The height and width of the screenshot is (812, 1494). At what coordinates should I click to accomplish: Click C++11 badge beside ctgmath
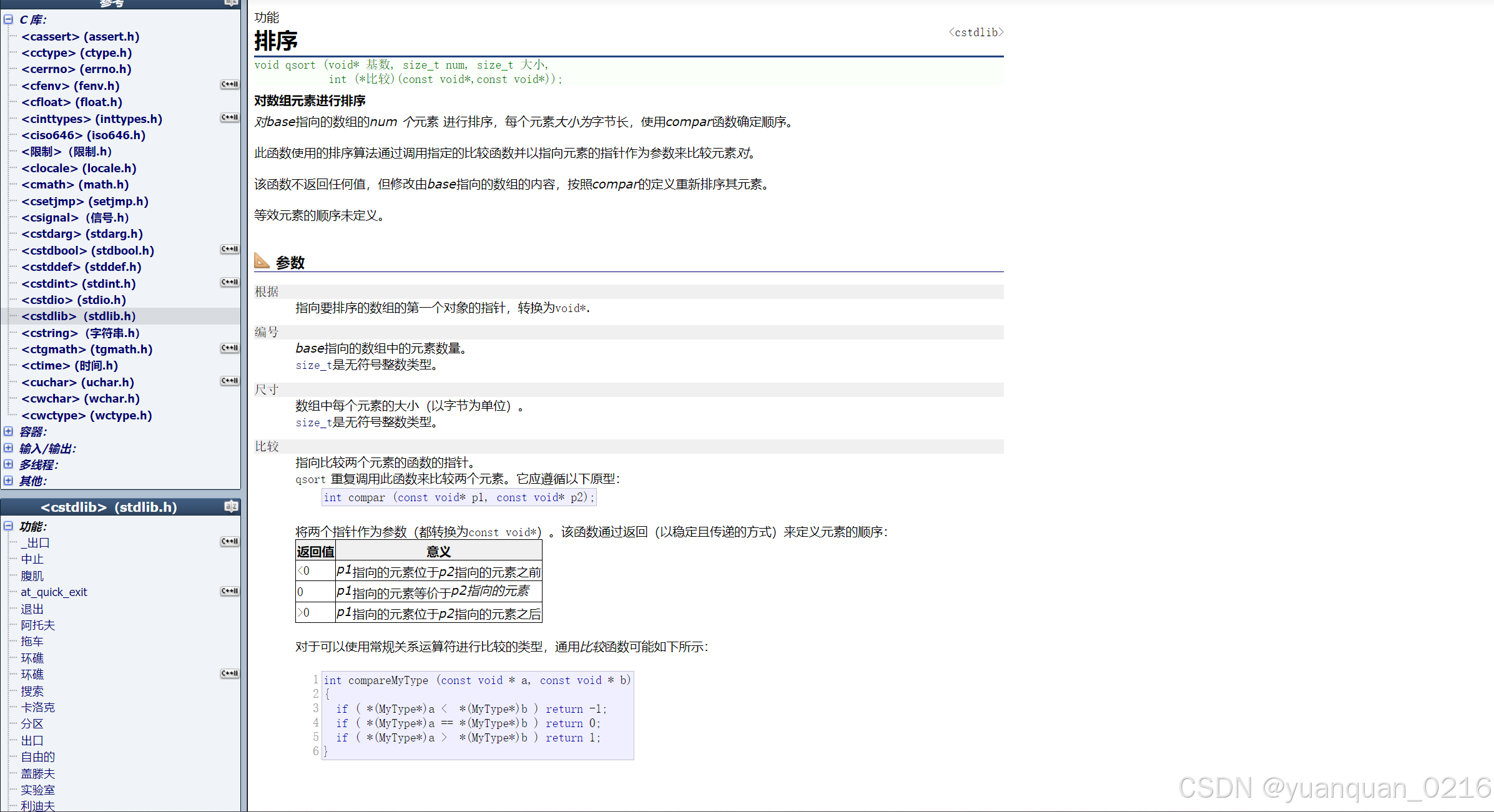click(x=230, y=348)
